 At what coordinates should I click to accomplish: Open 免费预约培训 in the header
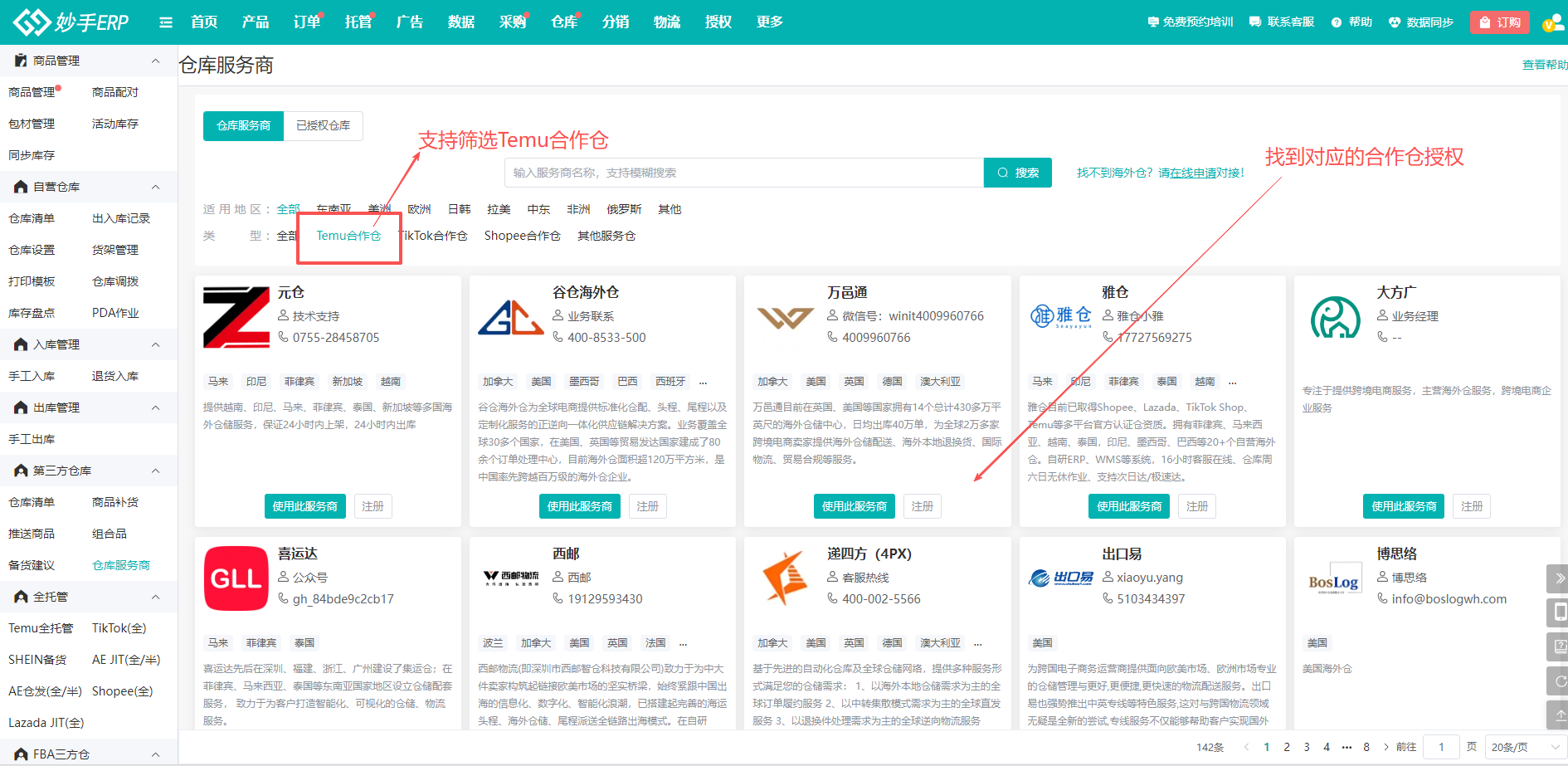click(1191, 22)
